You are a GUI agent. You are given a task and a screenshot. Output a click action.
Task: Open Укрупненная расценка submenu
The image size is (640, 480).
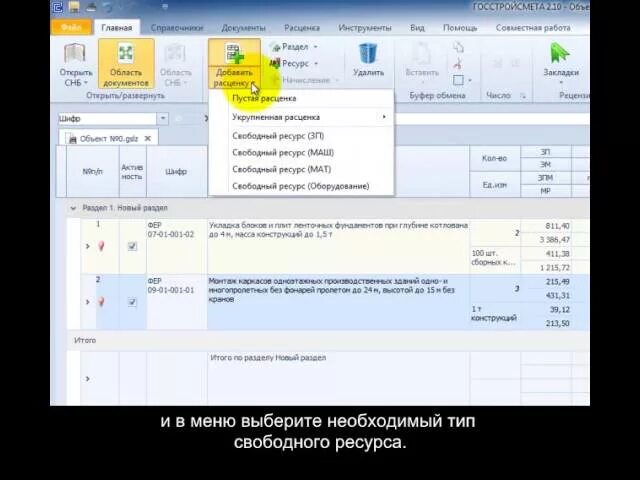pos(301,117)
